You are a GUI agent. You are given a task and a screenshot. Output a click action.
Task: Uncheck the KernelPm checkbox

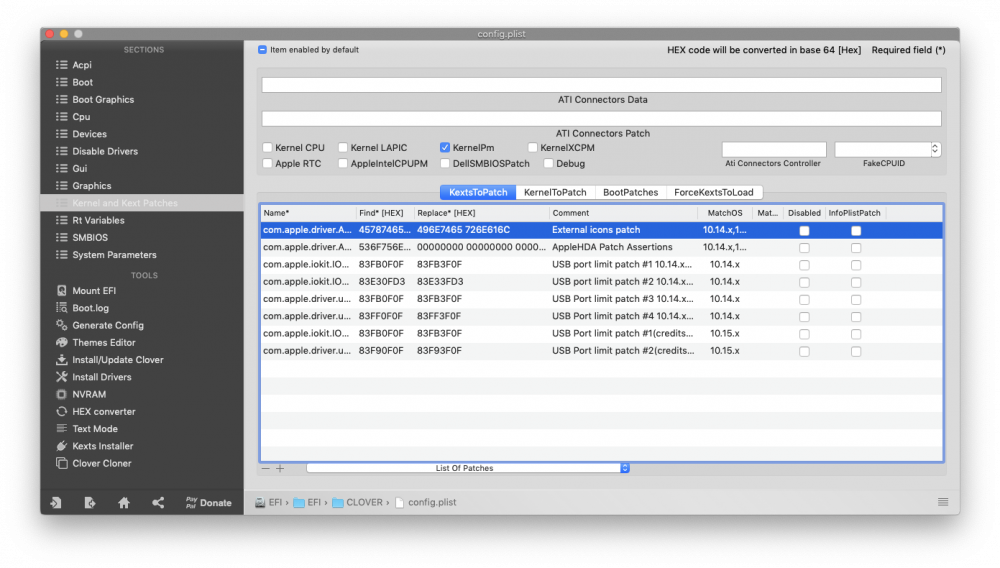[x=445, y=147]
